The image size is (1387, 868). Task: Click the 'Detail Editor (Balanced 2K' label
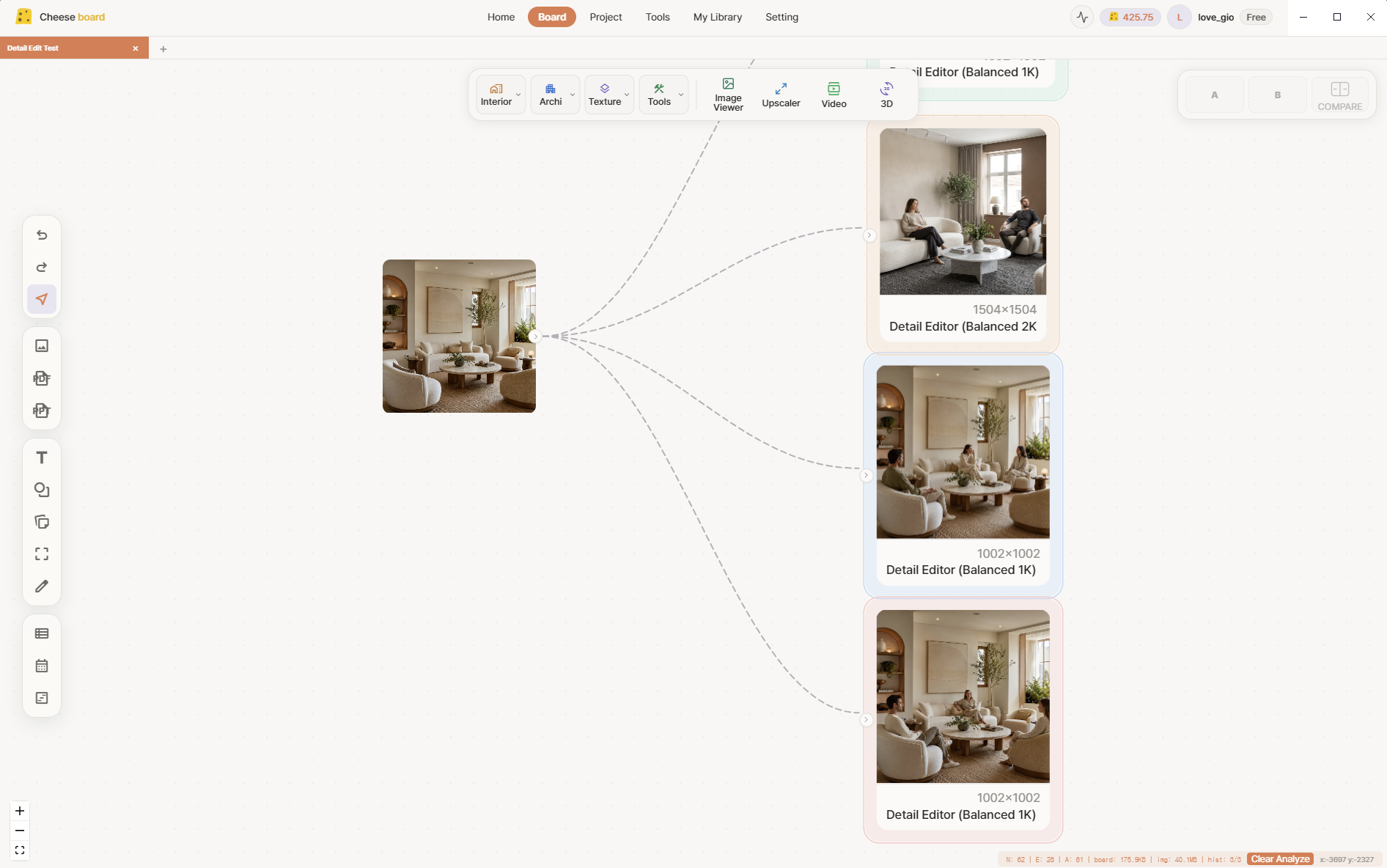click(963, 326)
